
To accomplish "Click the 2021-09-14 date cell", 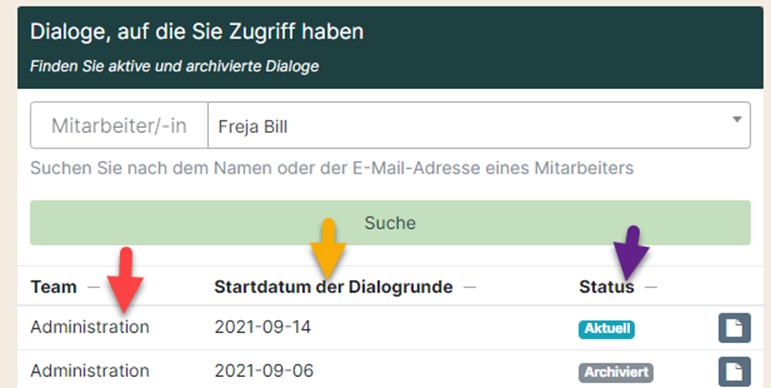I will click(x=263, y=327).
